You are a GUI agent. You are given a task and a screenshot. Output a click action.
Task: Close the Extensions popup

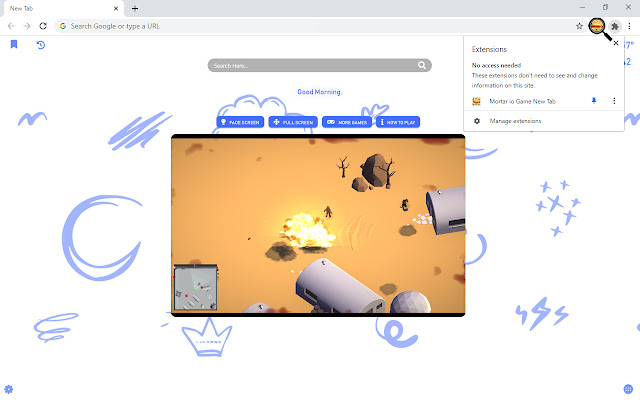(616, 43)
